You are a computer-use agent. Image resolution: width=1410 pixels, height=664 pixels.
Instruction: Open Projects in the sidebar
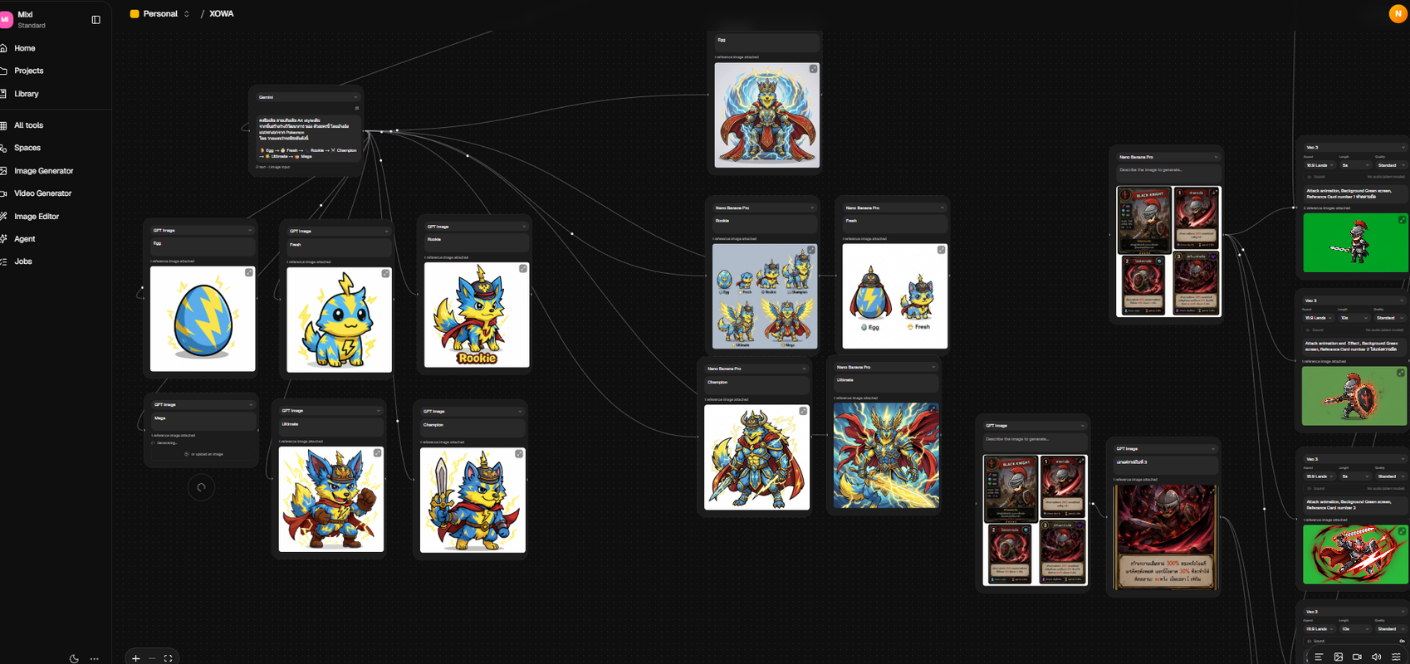click(28, 71)
